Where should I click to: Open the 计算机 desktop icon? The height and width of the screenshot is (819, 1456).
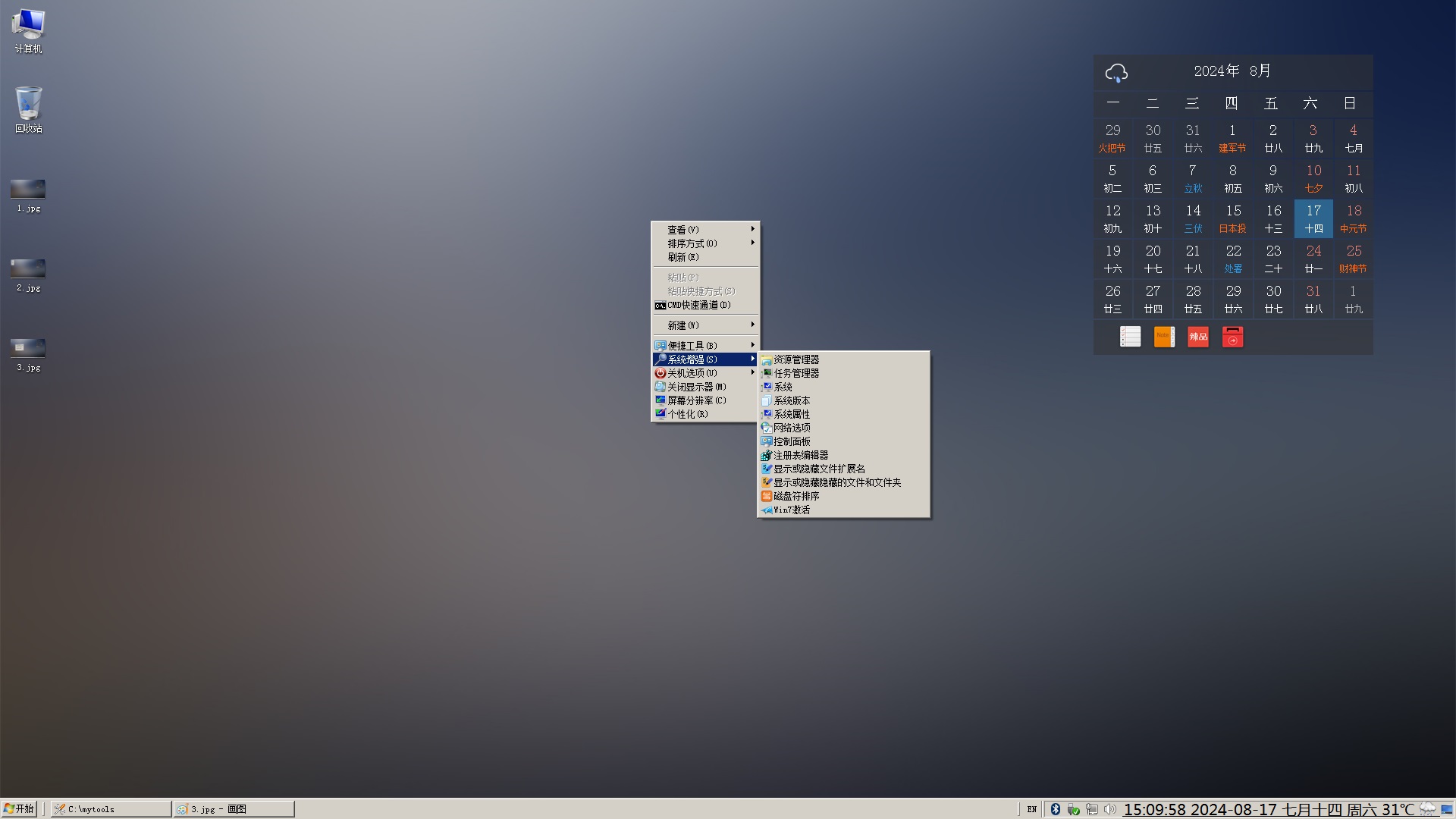[x=28, y=31]
